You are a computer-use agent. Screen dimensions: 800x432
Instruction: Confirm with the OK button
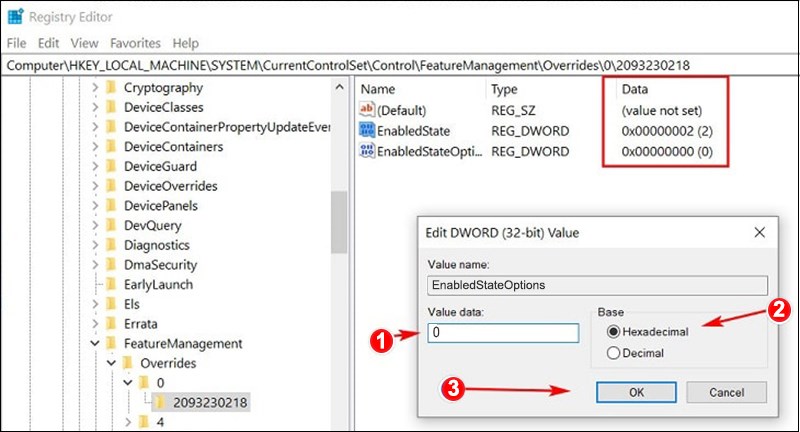click(636, 392)
